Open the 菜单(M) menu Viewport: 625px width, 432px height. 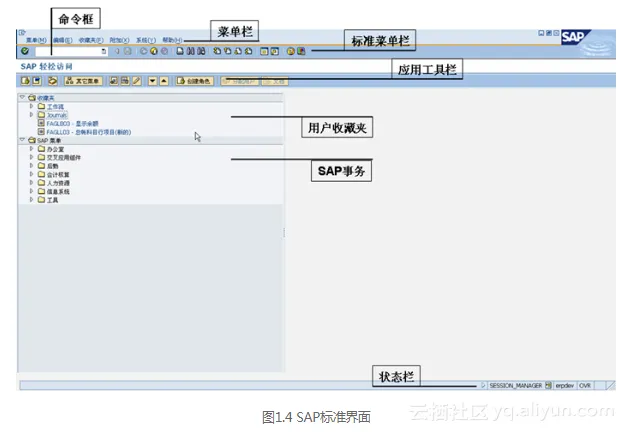pyautogui.click(x=36, y=40)
